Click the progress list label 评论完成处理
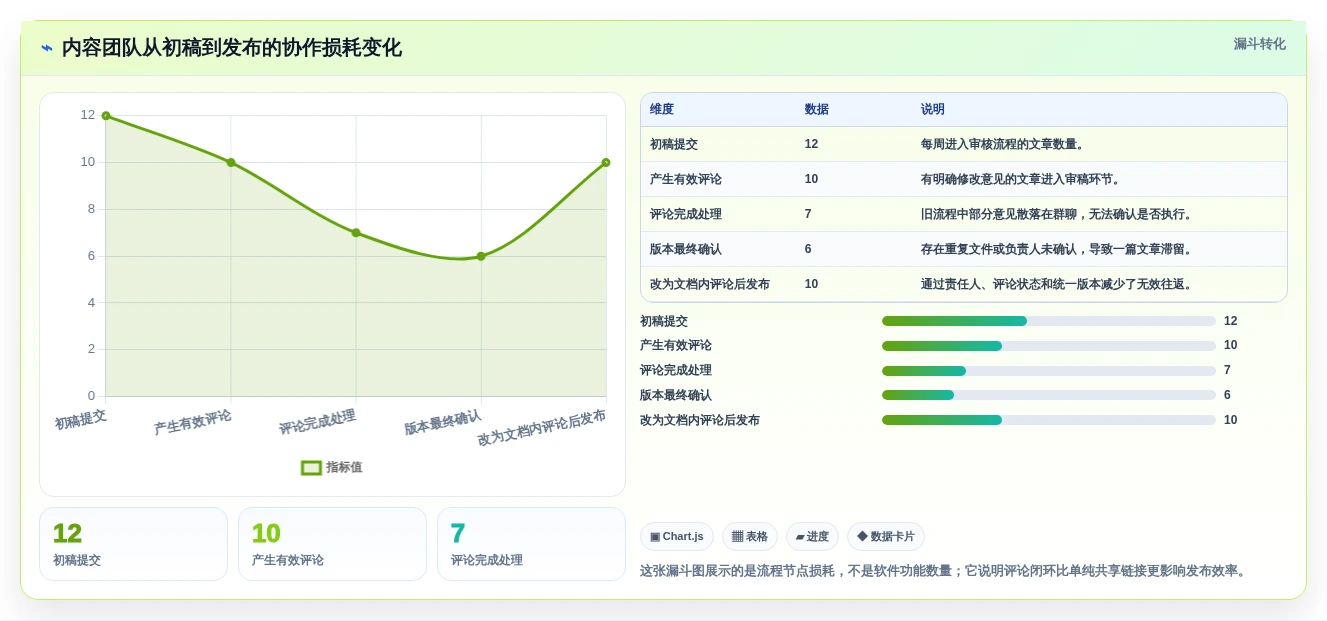Viewport: 1327px width, 621px height. point(676,370)
